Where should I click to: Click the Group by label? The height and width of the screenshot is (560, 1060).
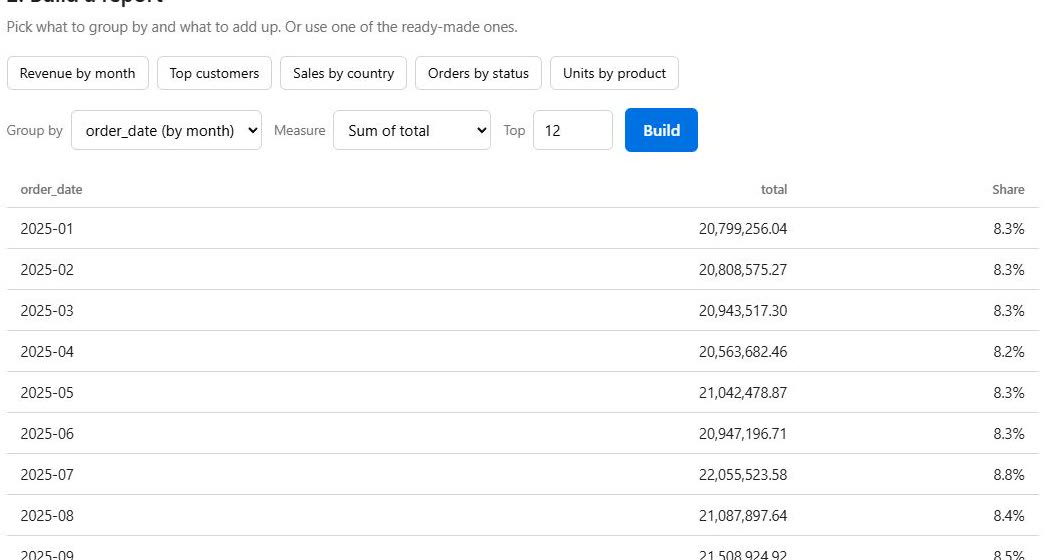34,130
